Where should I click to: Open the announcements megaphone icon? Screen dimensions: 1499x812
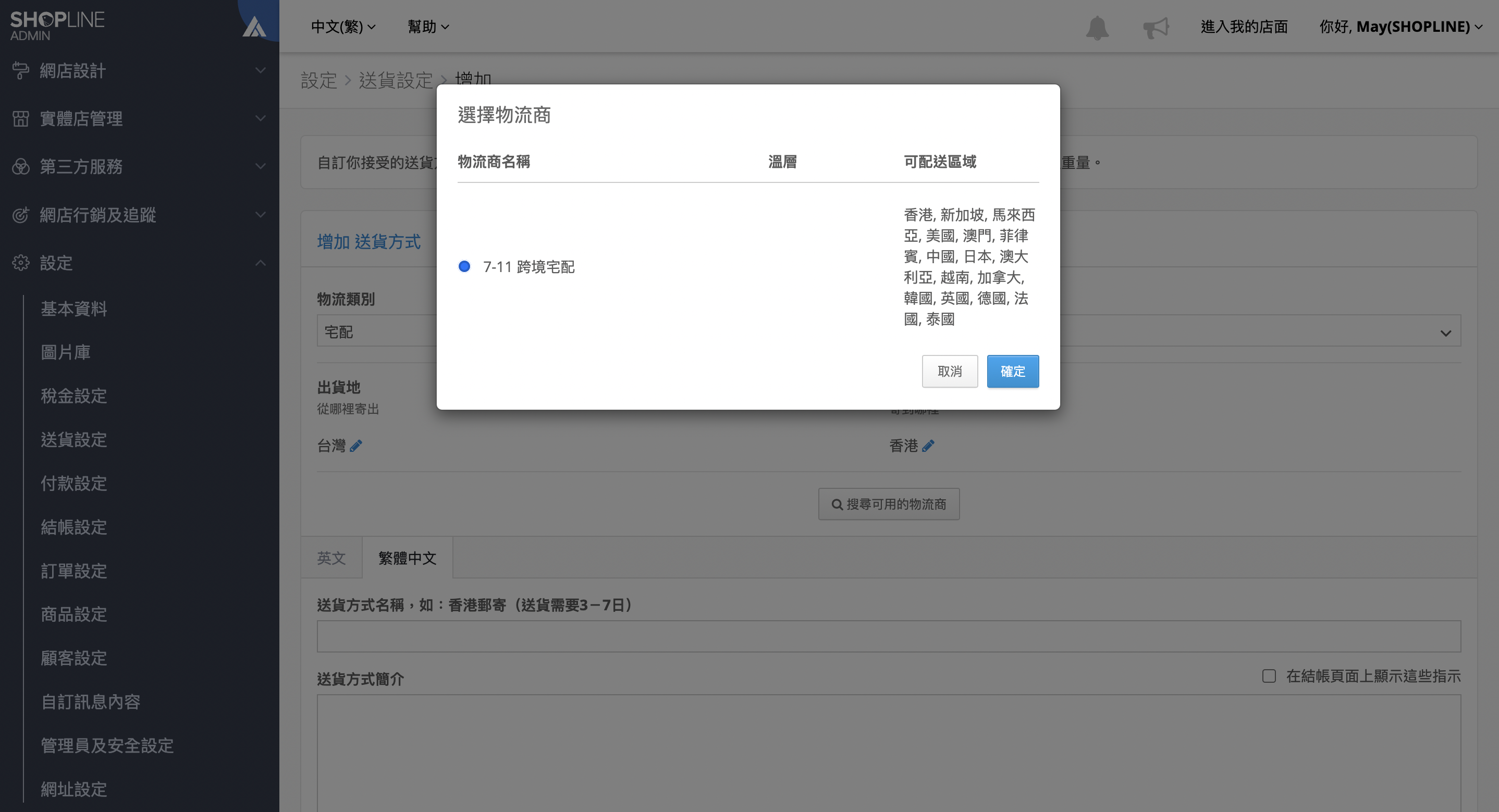point(1156,27)
